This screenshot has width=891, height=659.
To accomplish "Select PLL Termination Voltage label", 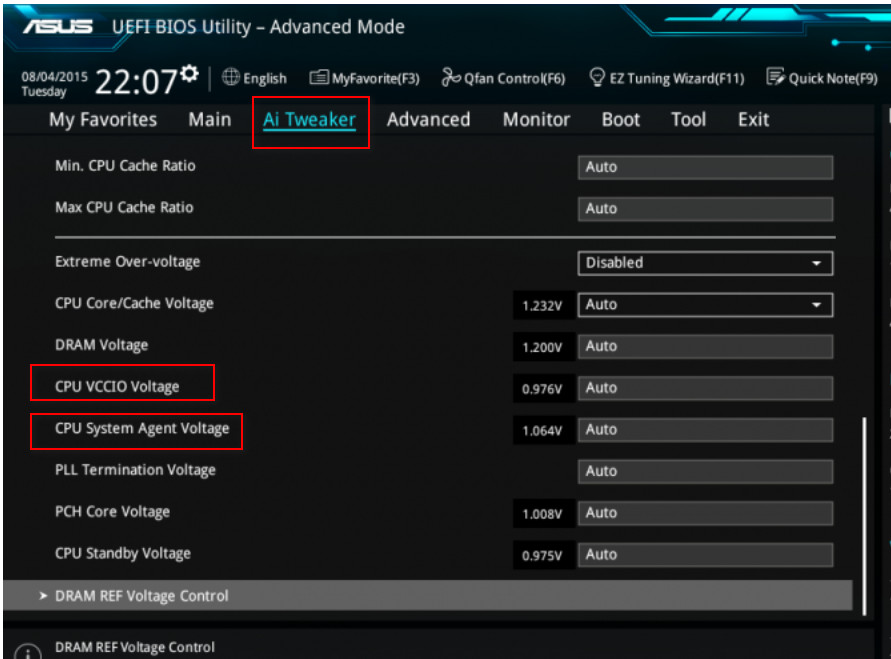I will point(135,470).
